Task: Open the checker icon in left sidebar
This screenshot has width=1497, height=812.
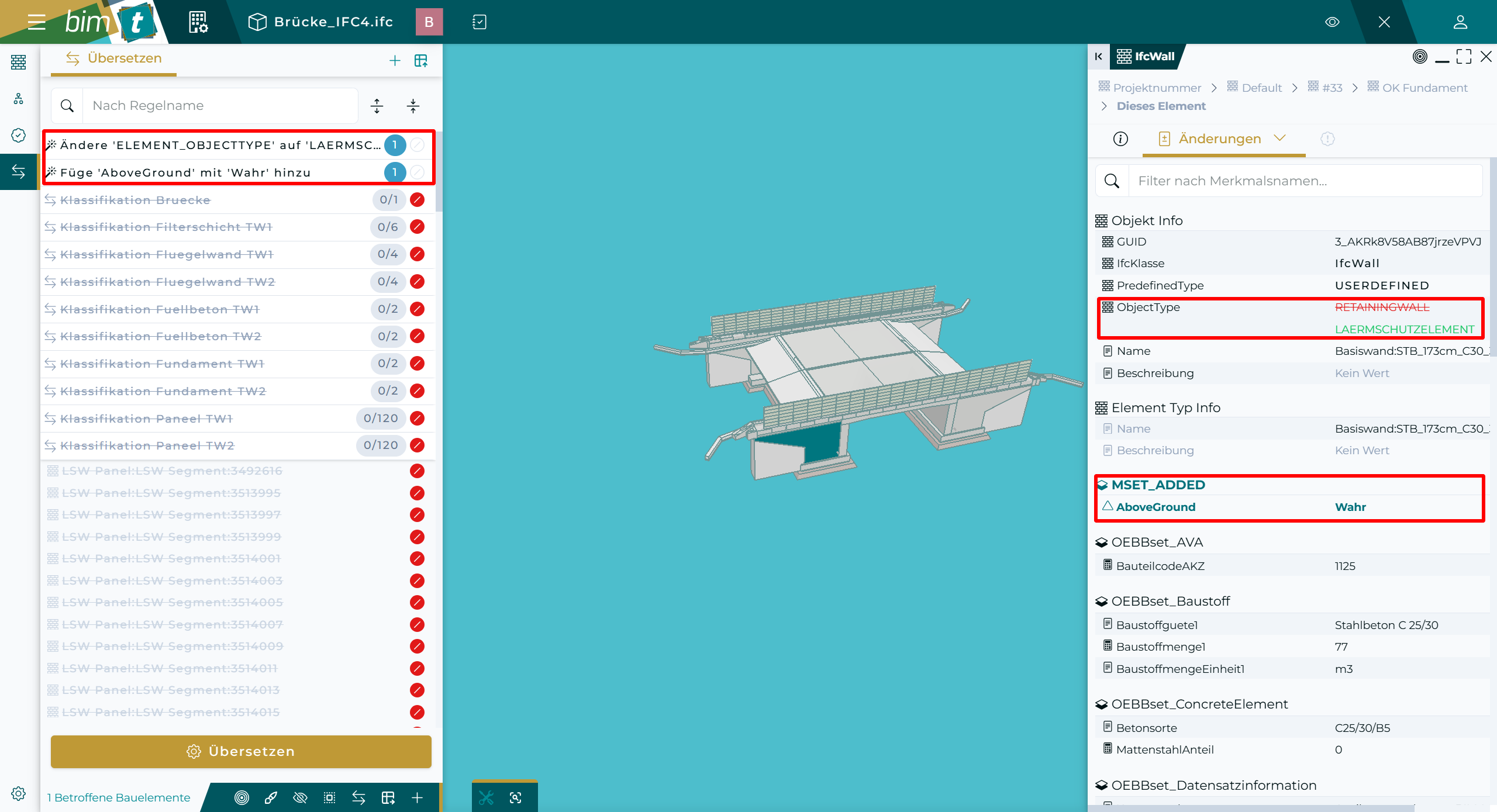Action: (19, 135)
